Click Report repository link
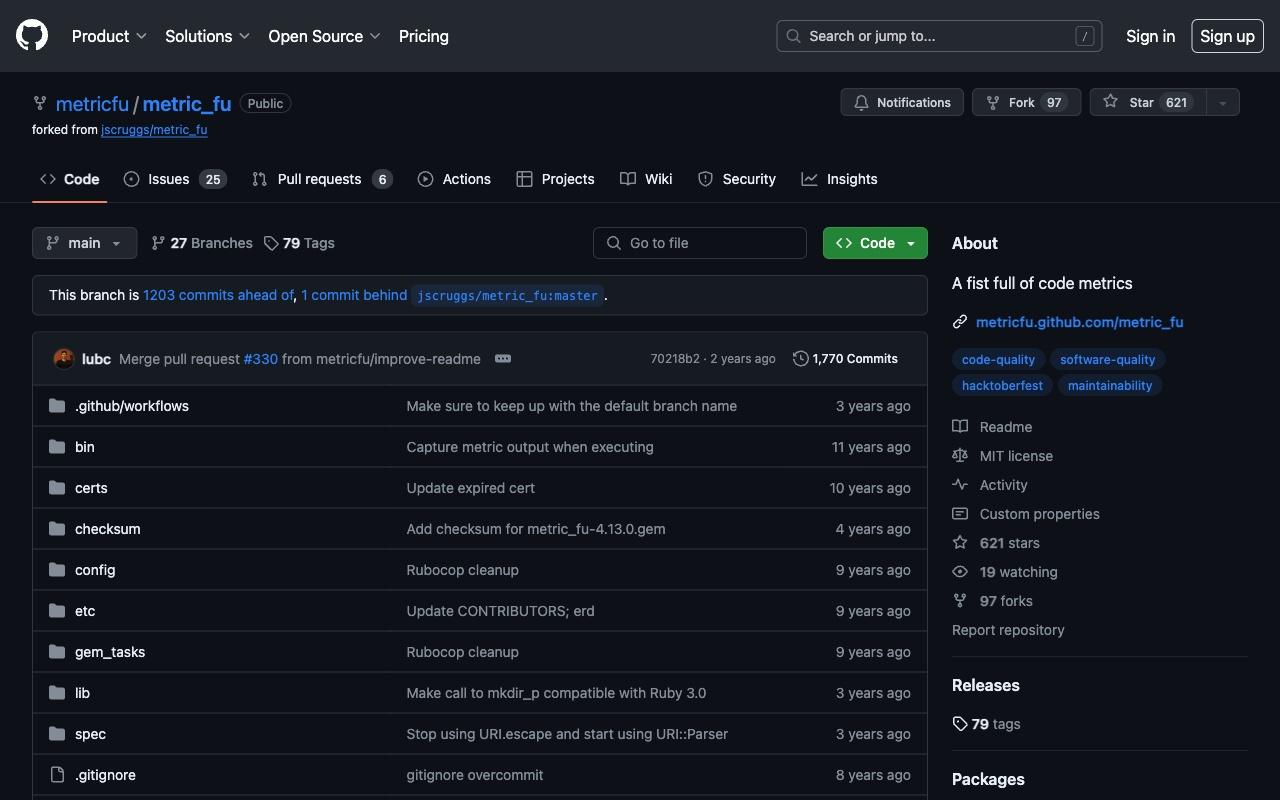The width and height of the screenshot is (1280, 800). (x=1008, y=630)
